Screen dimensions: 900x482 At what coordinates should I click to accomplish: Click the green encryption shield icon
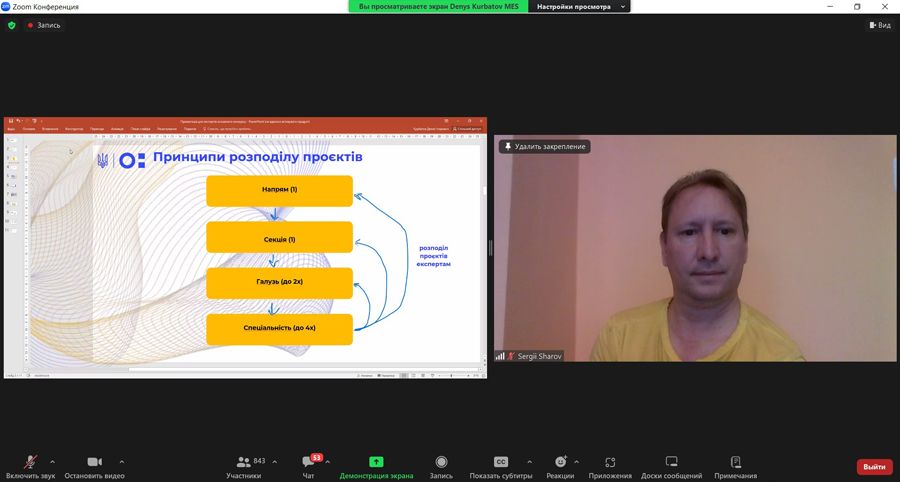click(11, 25)
